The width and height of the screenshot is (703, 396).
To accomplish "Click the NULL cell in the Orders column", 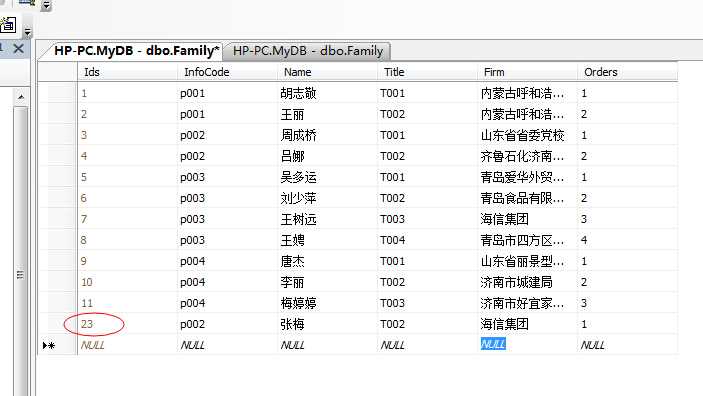I will point(627,345).
